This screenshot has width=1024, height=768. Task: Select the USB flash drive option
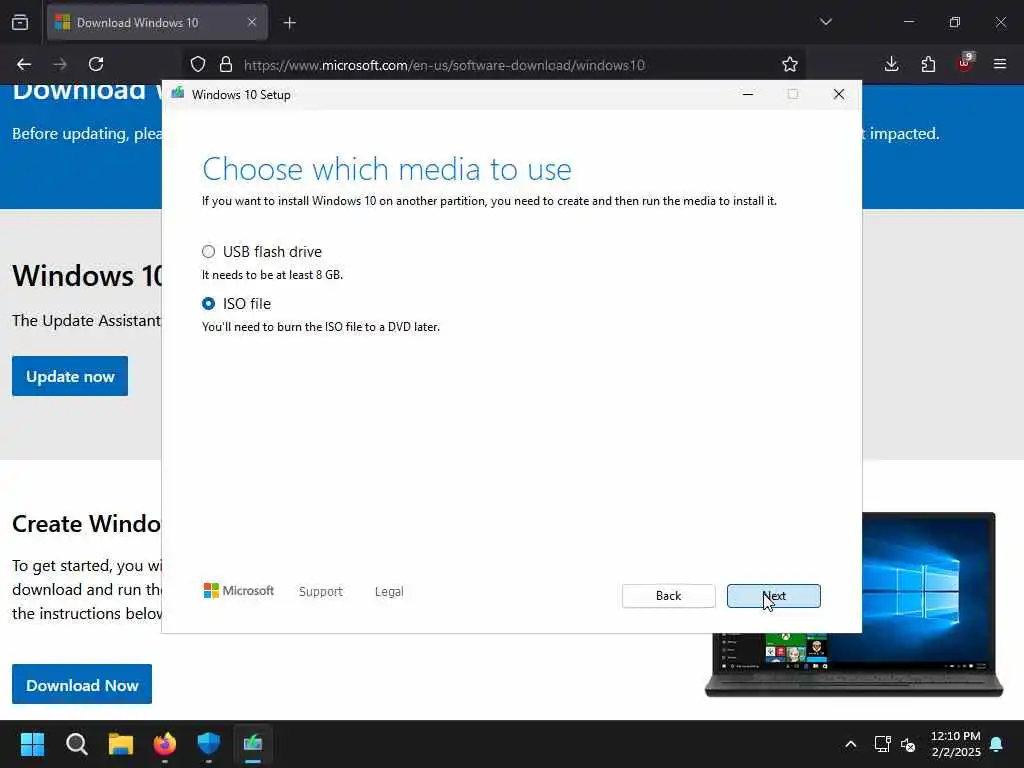coord(208,251)
